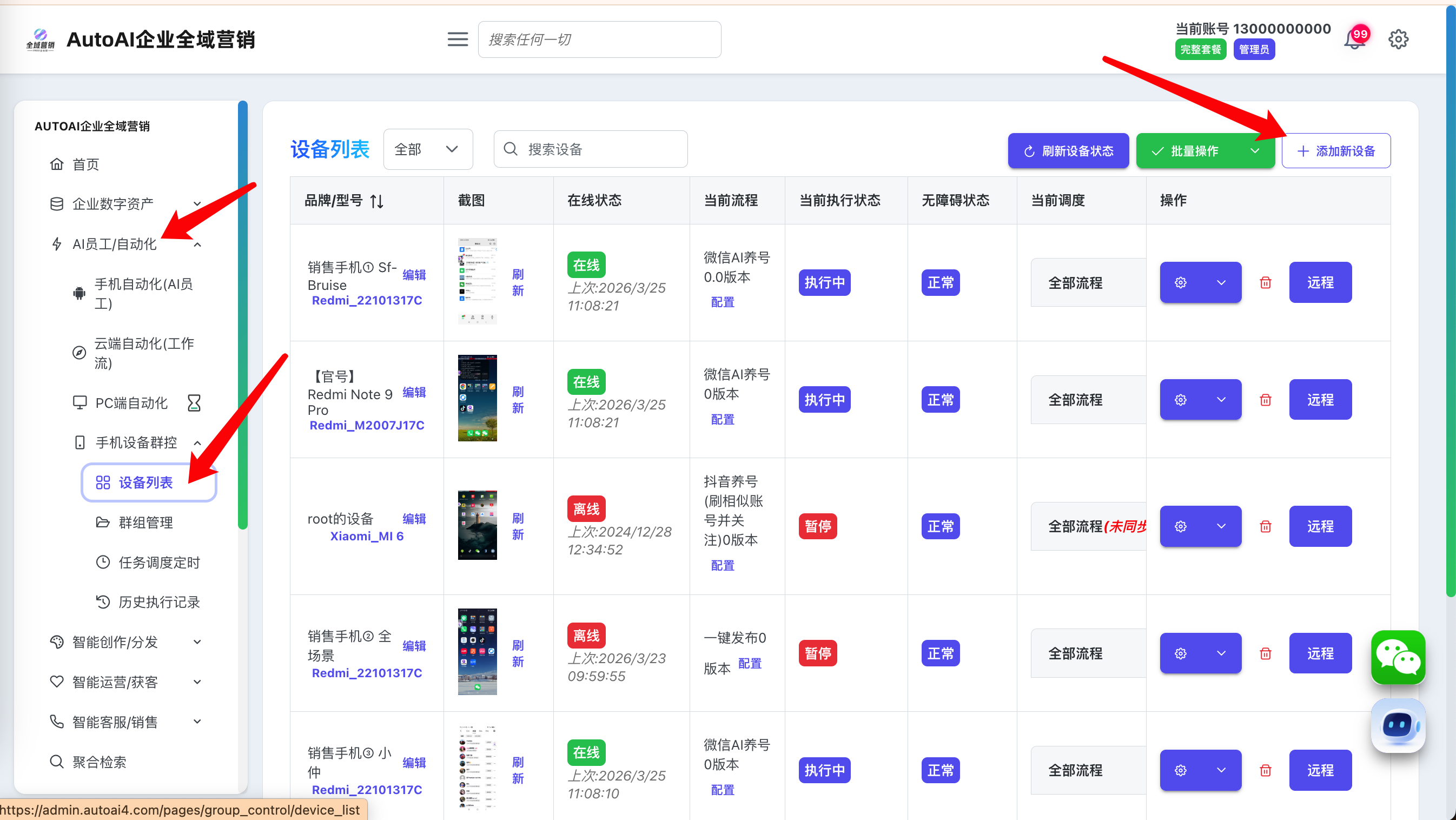Open the green WeChat floating icon

(1397, 657)
